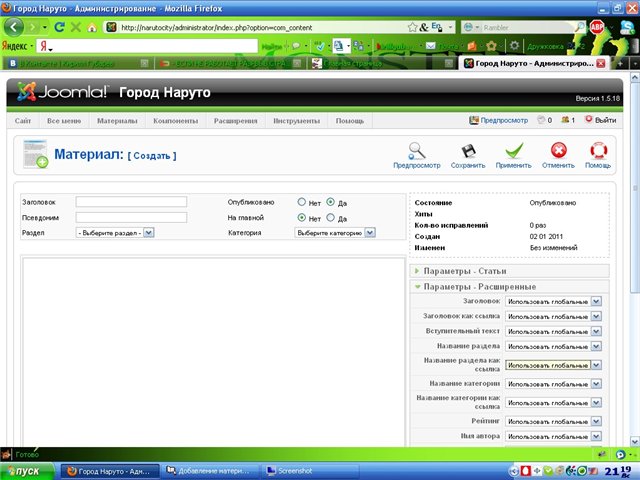640x480 pixels.
Task: Open the Категория category dropdown
Action: click(x=334, y=233)
